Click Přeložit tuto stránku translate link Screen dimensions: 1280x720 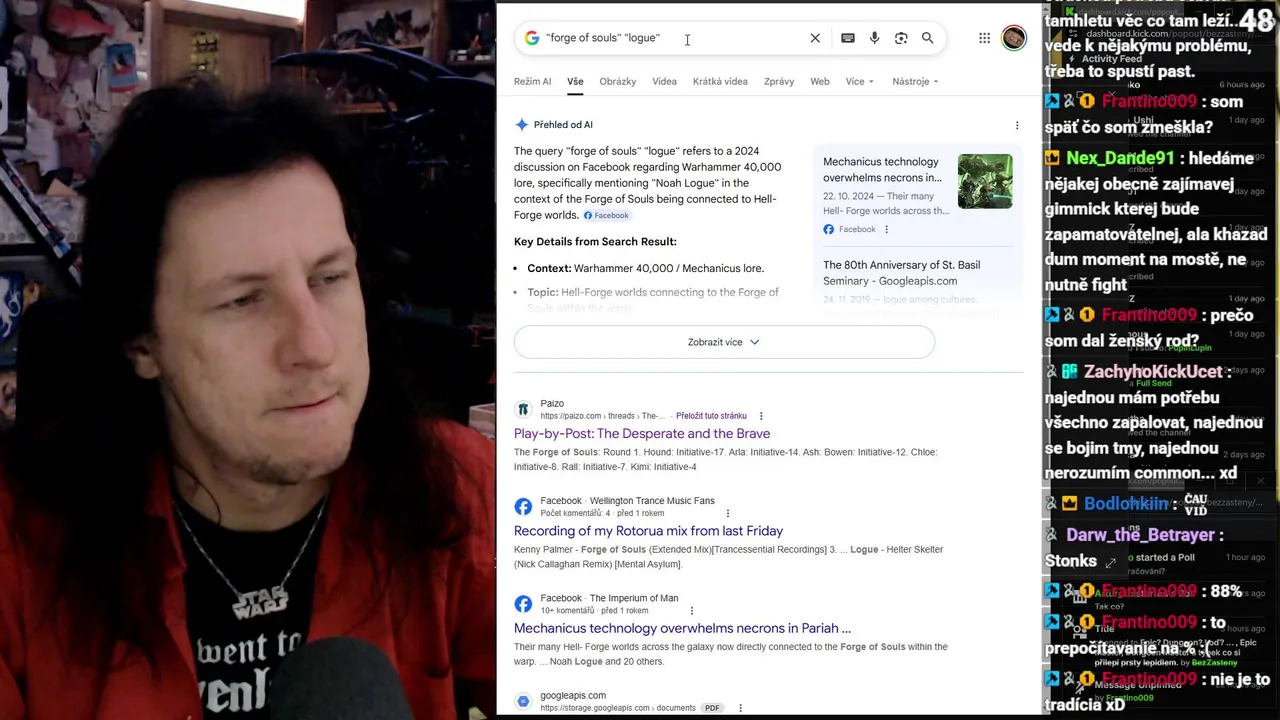[x=711, y=416]
